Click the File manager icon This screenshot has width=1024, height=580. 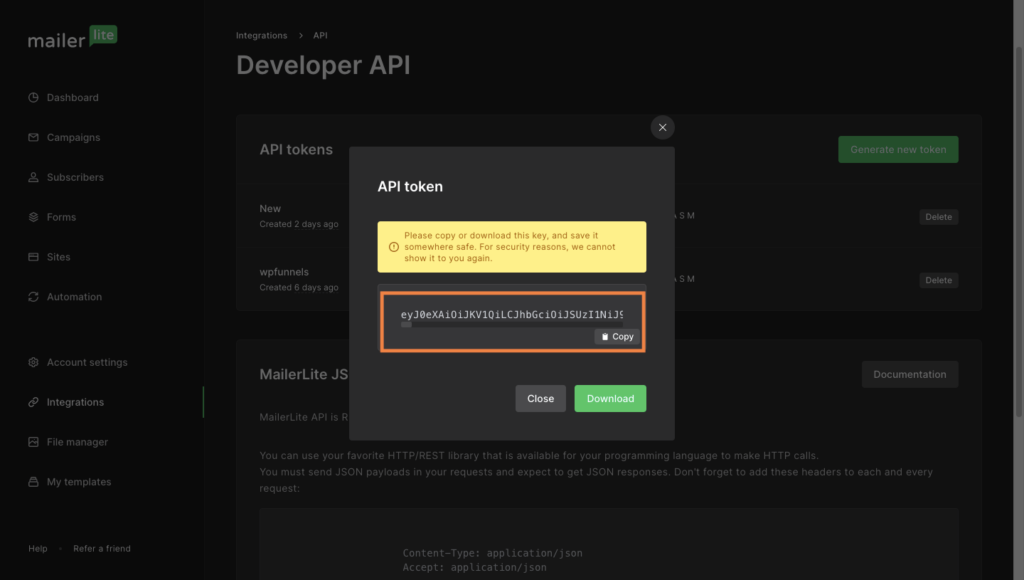coord(34,442)
